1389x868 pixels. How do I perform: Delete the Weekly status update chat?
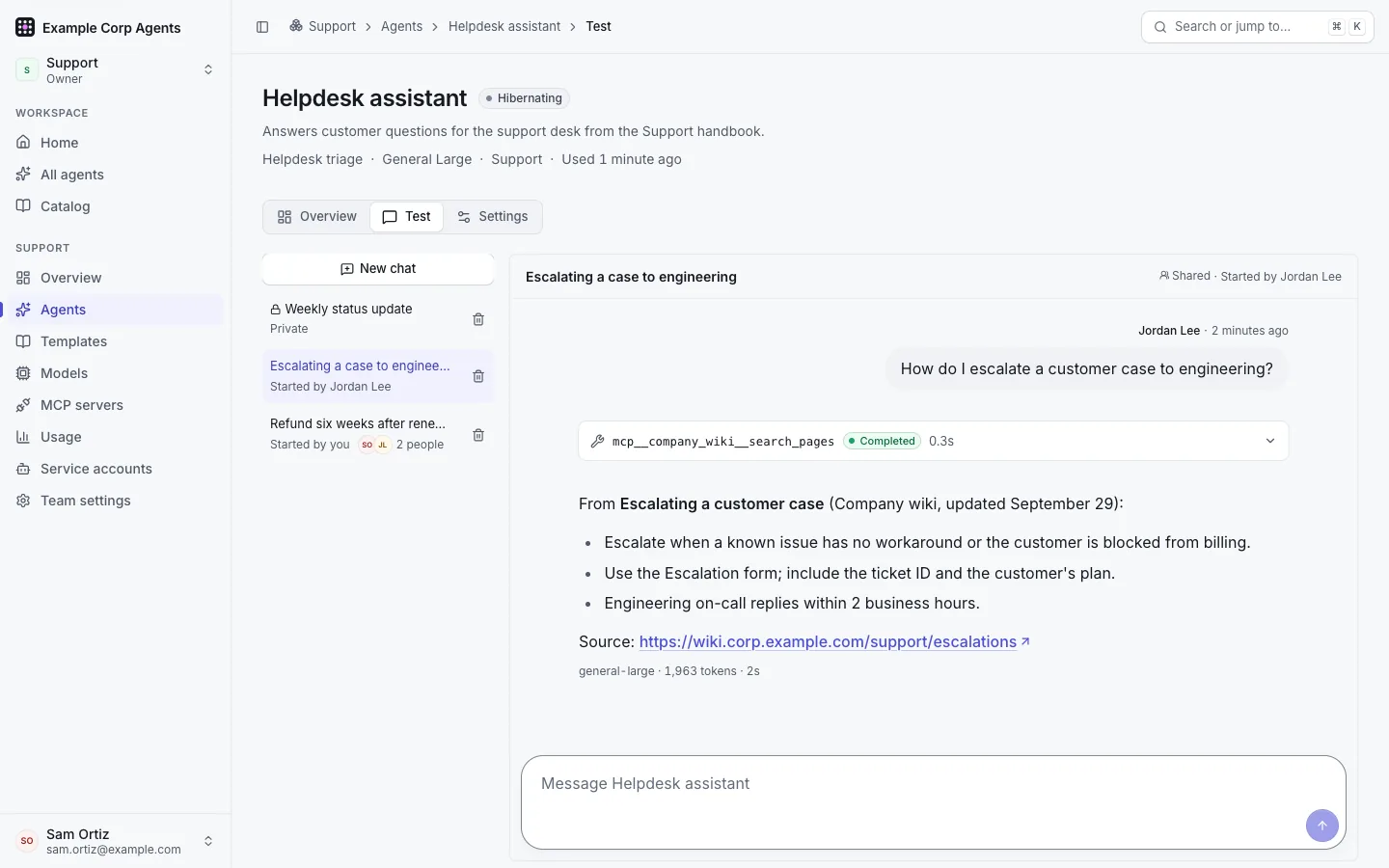[x=478, y=319]
